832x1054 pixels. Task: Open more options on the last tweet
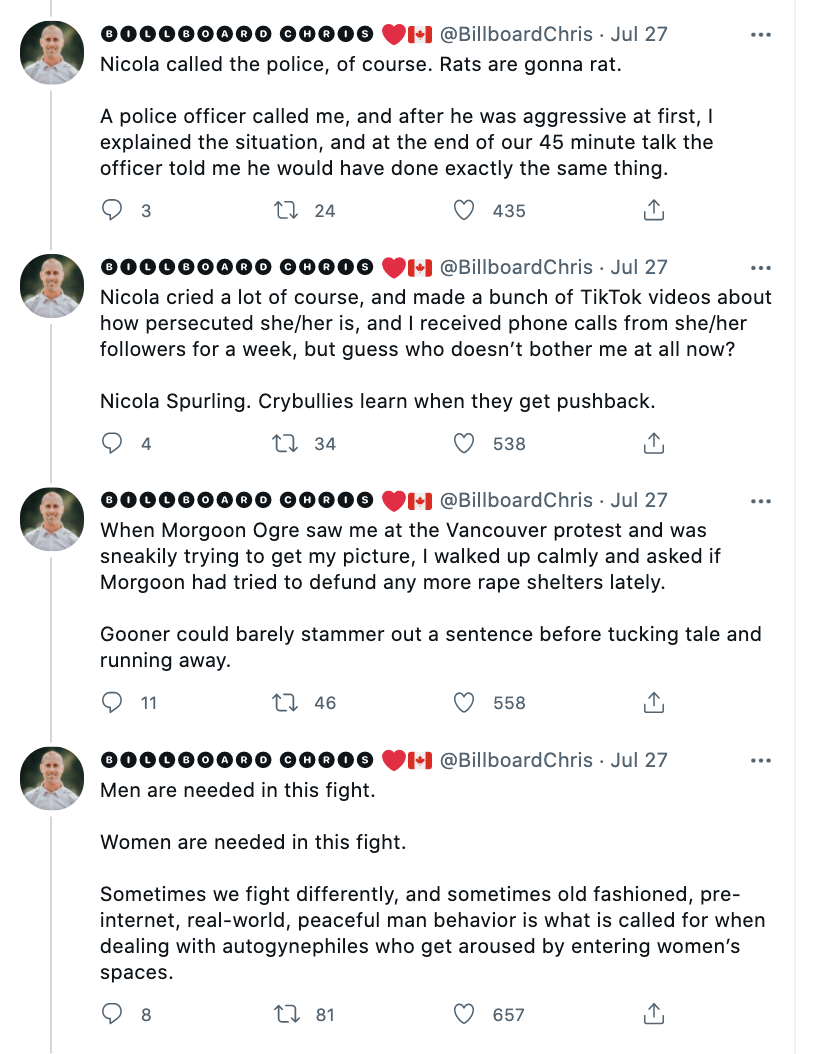pos(761,760)
